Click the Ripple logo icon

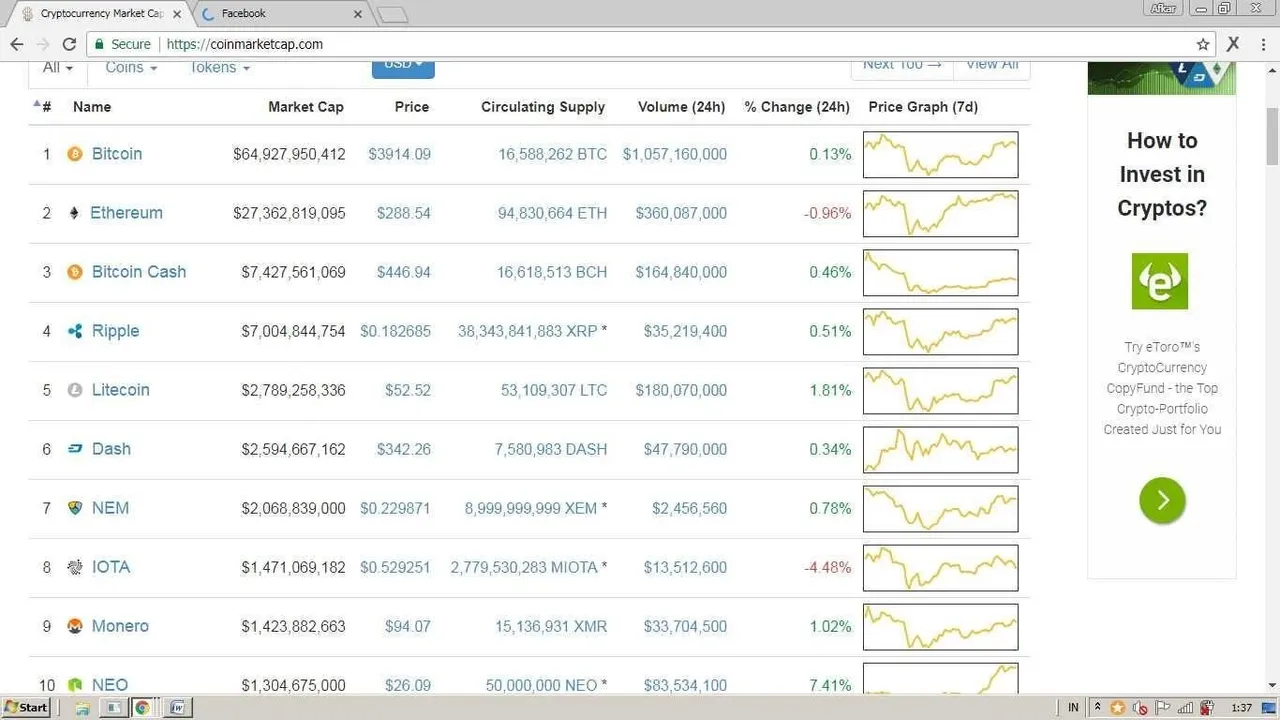pyautogui.click(x=74, y=331)
